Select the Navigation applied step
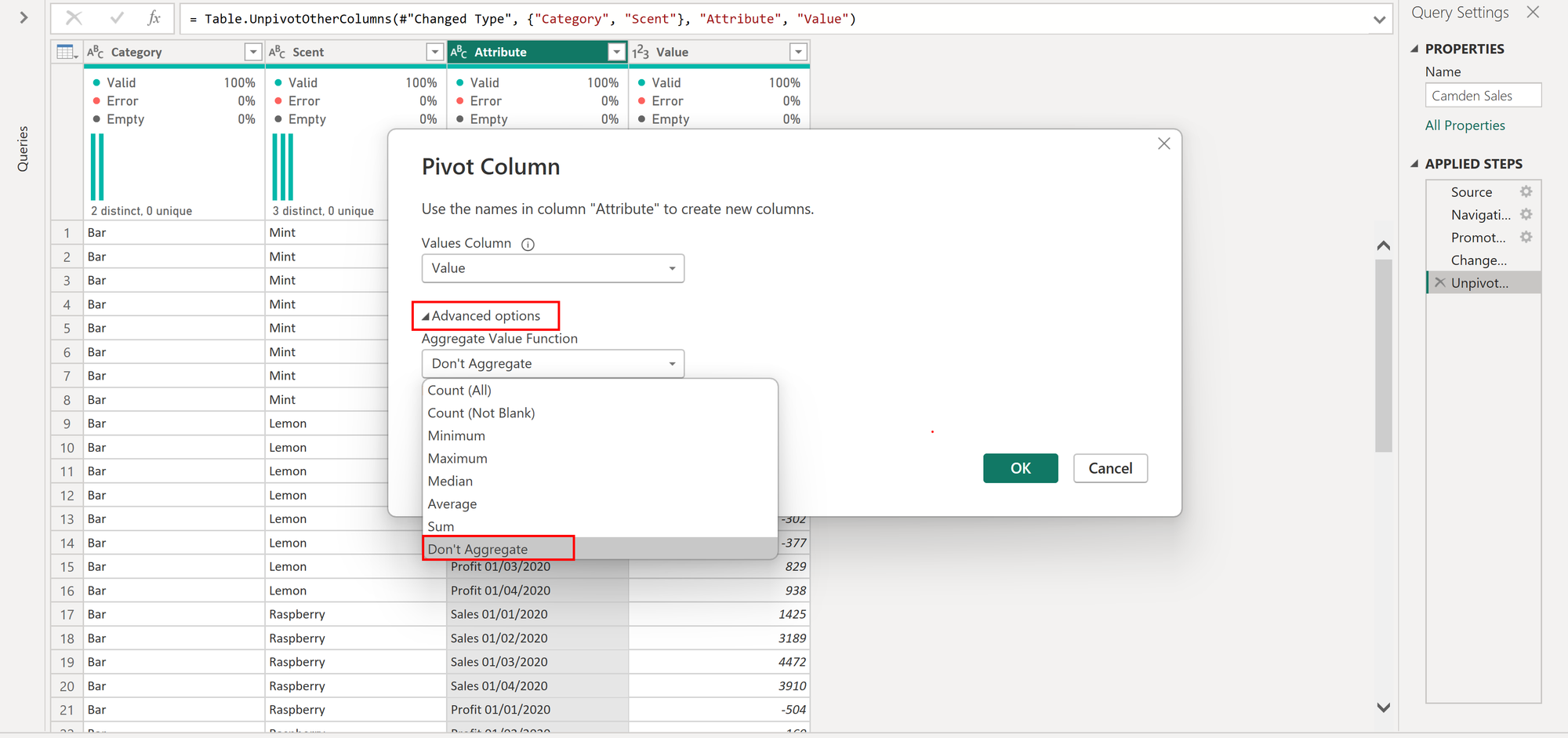 coord(1480,215)
